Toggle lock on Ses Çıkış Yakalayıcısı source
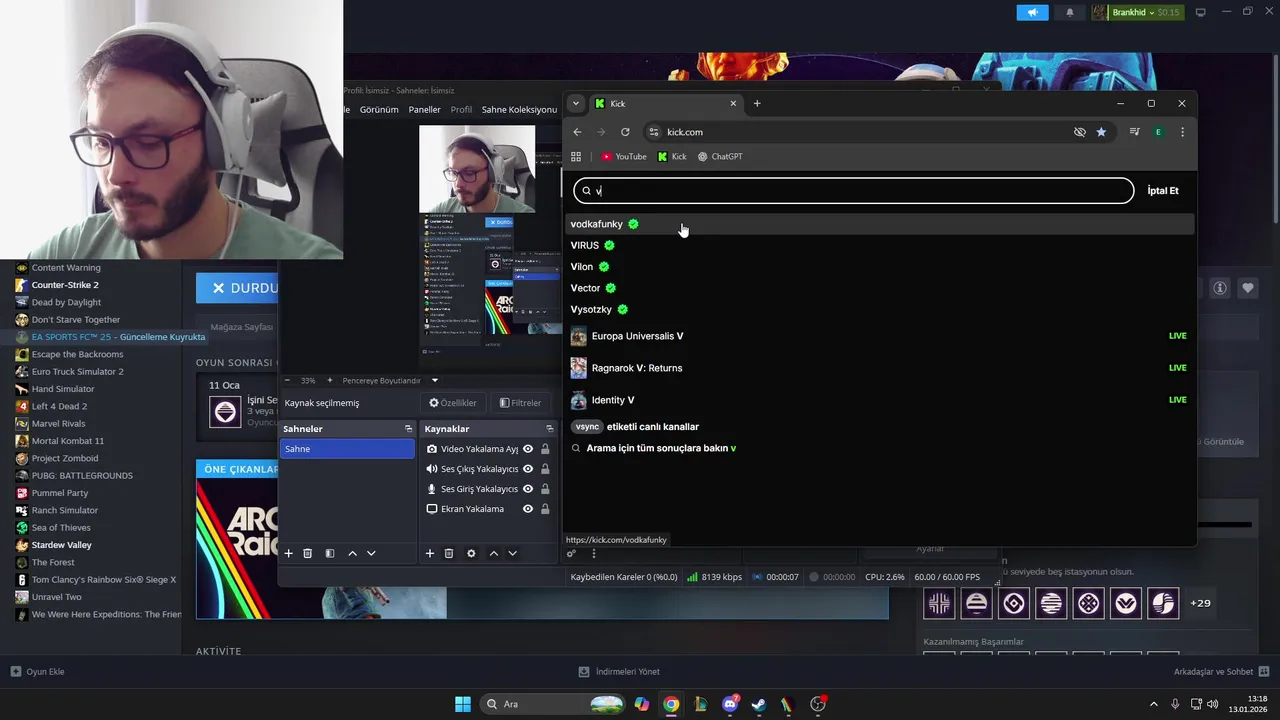 (545, 469)
